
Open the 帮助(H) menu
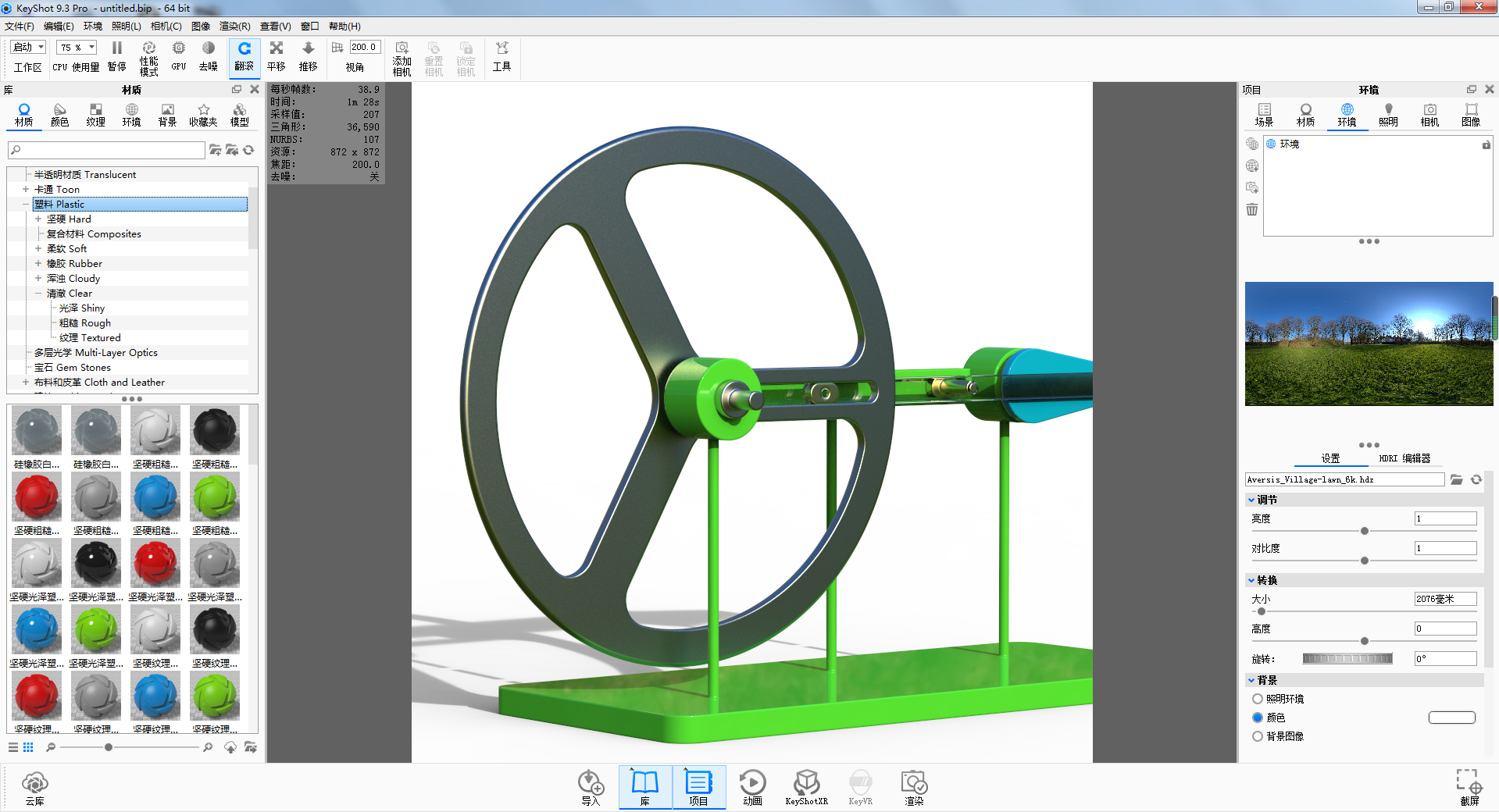pos(344,26)
